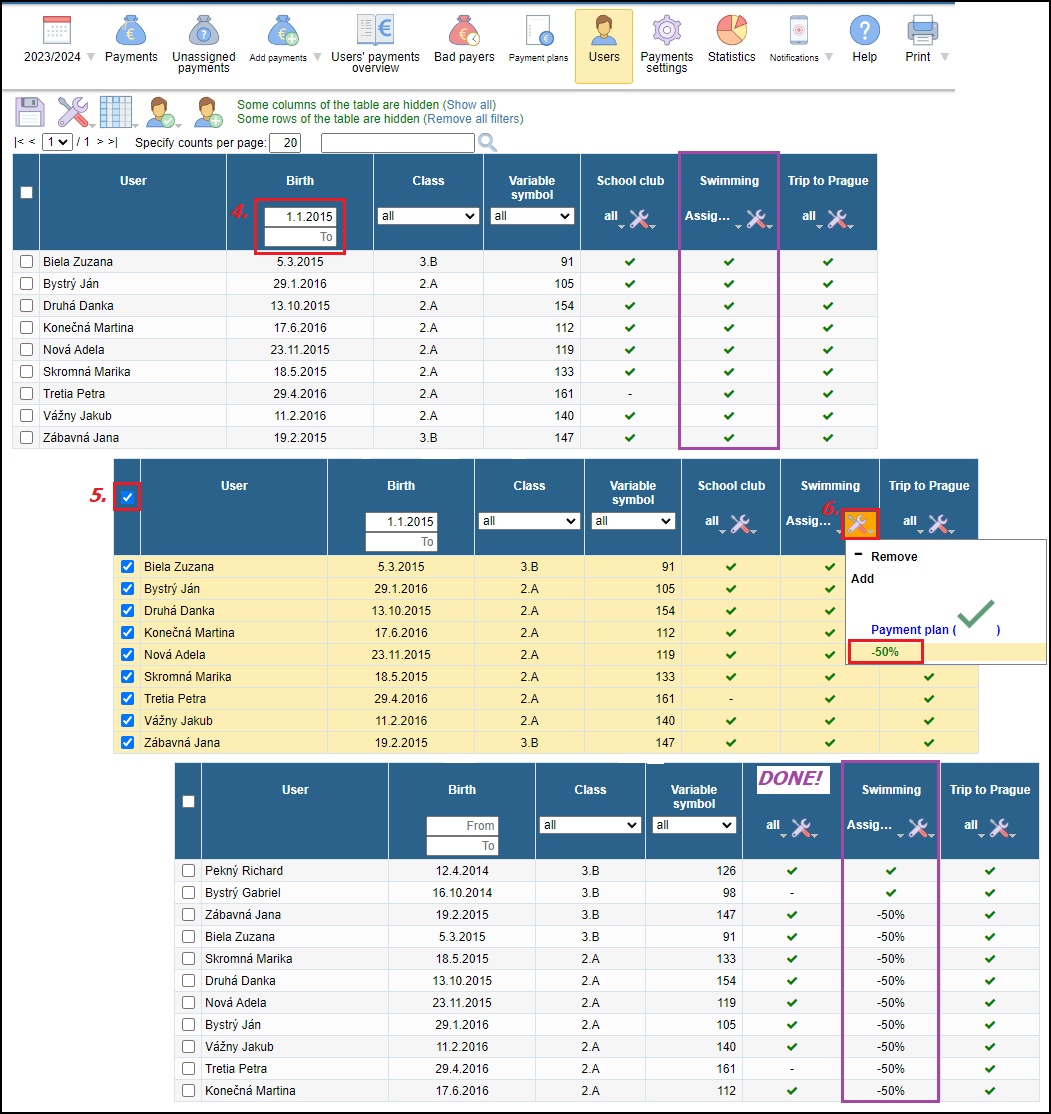
Task: Click the Birth 'From' field in third table
Action: pos(462,826)
